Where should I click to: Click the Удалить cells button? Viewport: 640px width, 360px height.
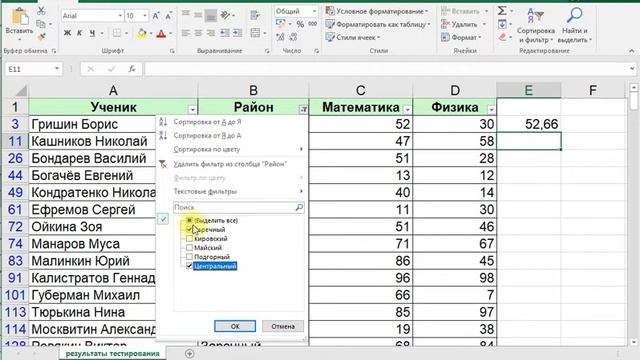[463, 24]
